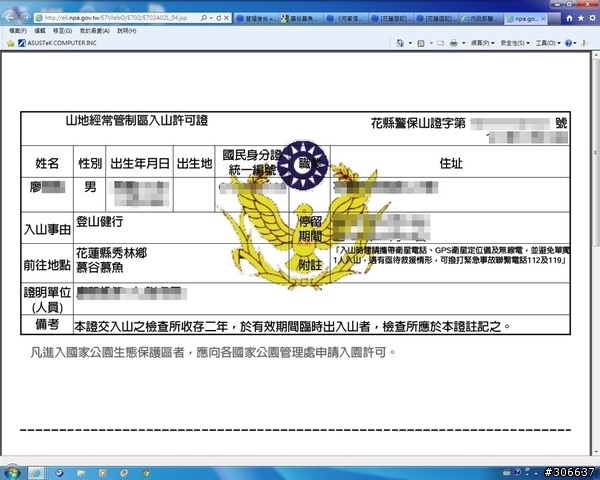Click the last icon at the command bar end
Screen dimensions: 600x480
[x=584, y=43]
